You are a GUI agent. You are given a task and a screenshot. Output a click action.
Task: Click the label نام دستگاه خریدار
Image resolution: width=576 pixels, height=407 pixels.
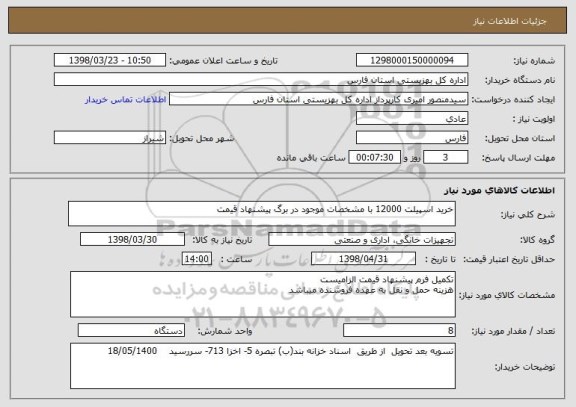521,80
